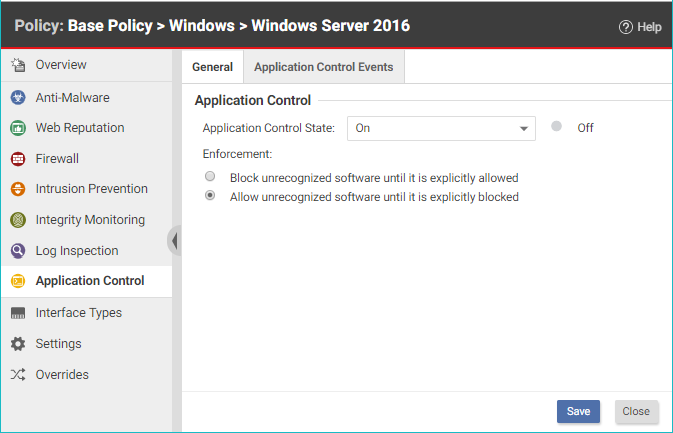Select the Overrides shuffle icon

pyautogui.click(x=17, y=375)
